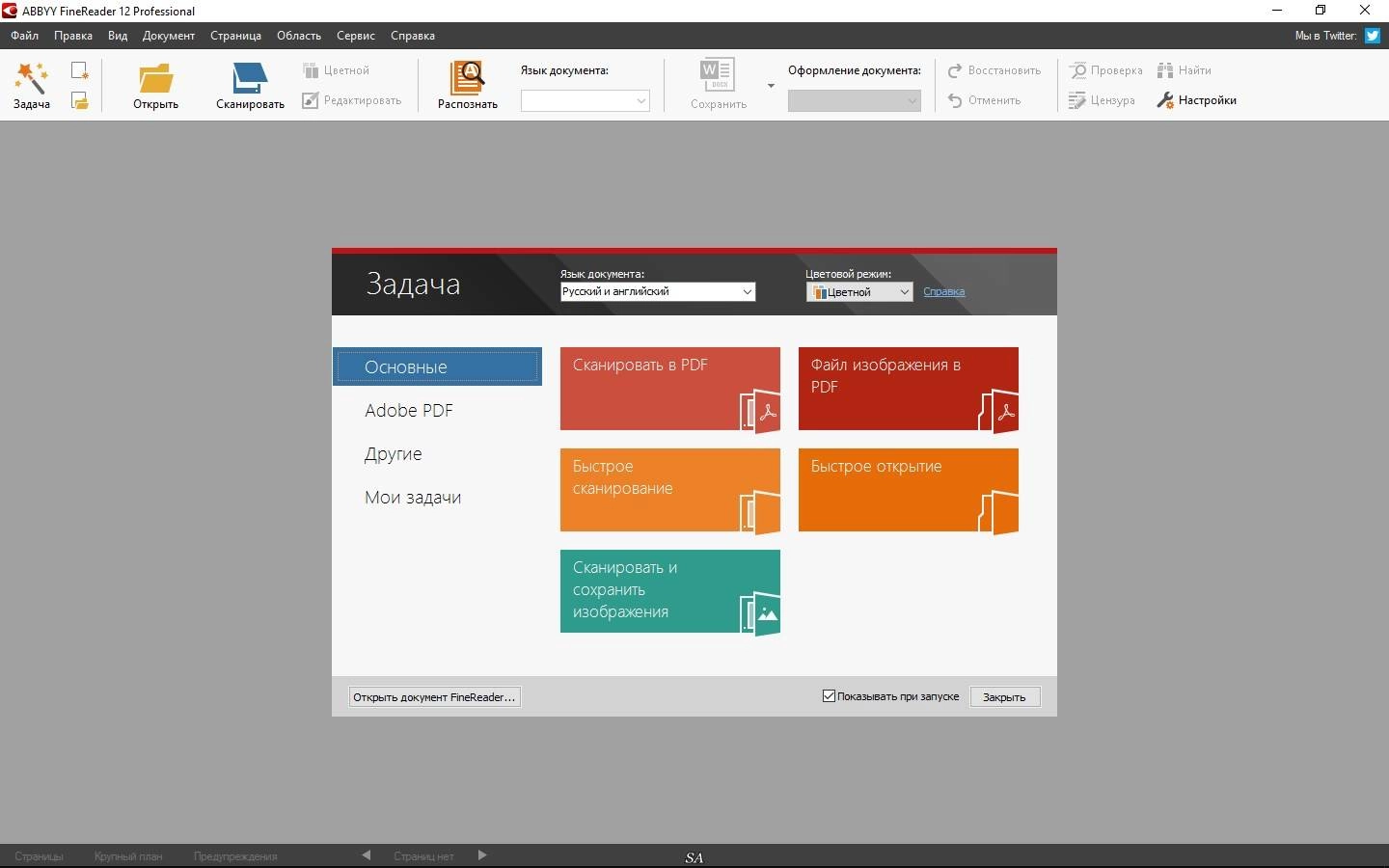Click the Цветной color mode toolbar icon

click(x=311, y=70)
